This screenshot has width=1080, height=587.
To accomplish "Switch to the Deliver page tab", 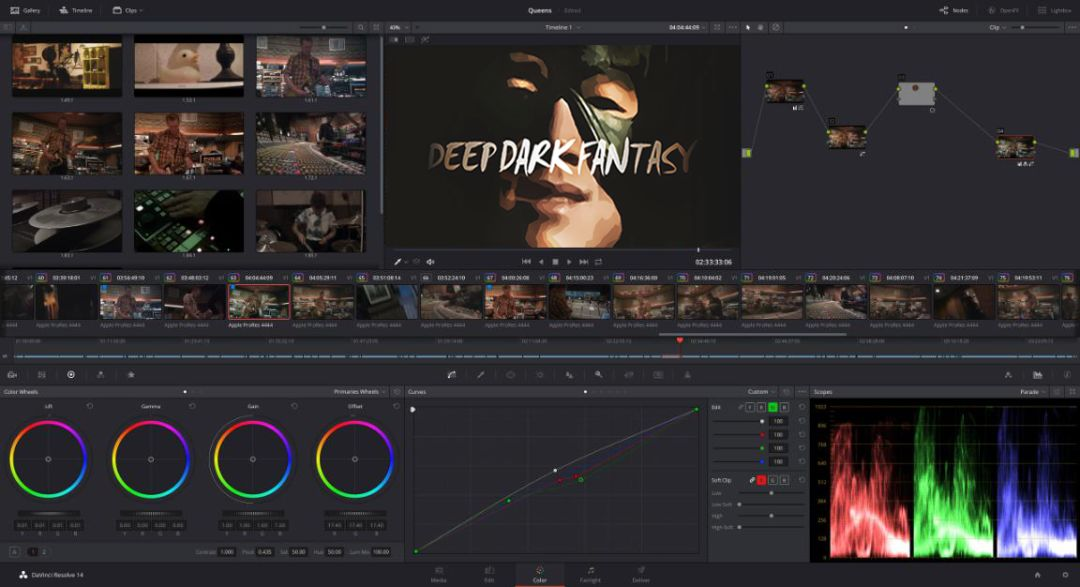I will (641, 575).
